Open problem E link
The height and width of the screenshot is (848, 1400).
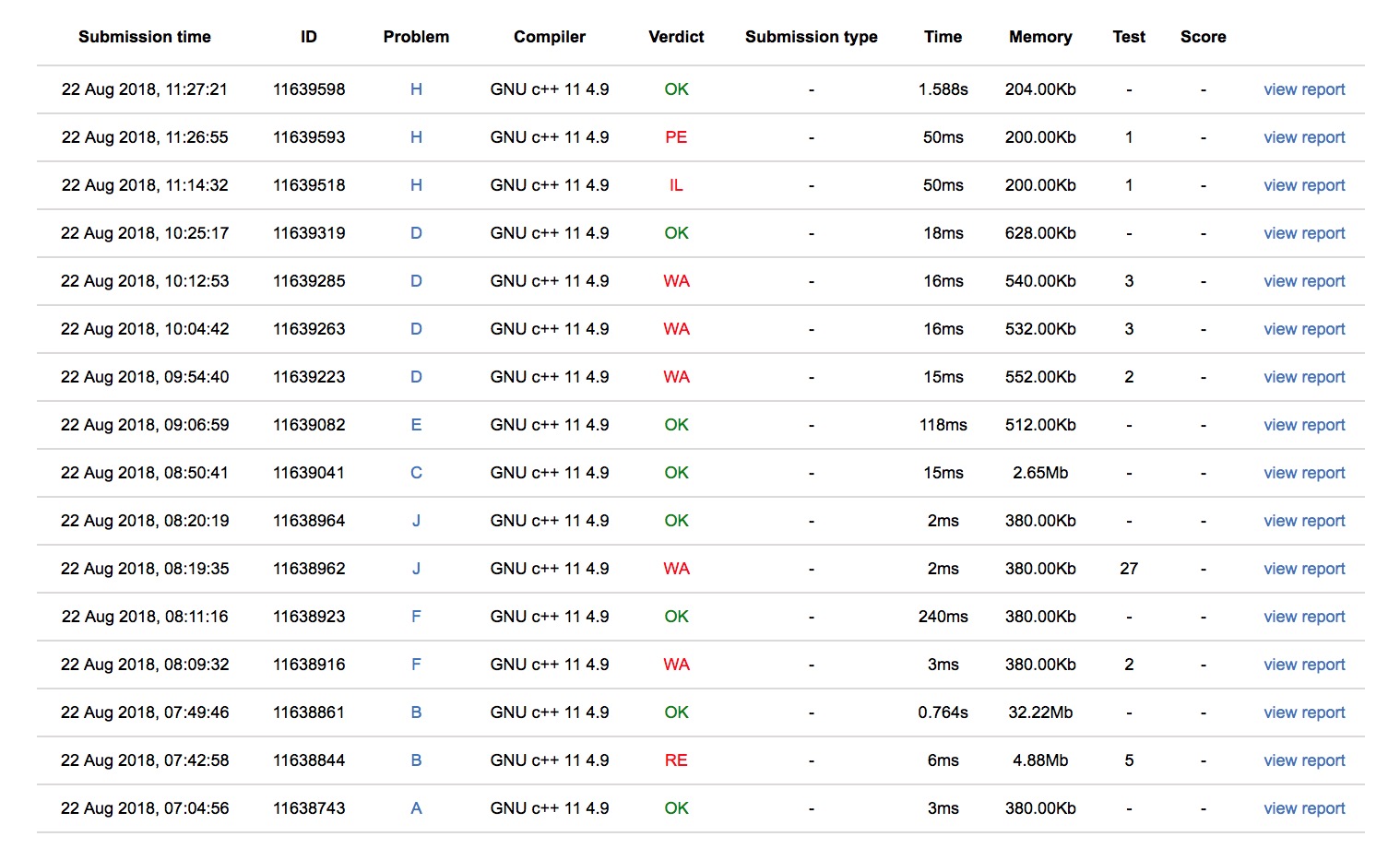pyautogui.click(x=416, y=425)
